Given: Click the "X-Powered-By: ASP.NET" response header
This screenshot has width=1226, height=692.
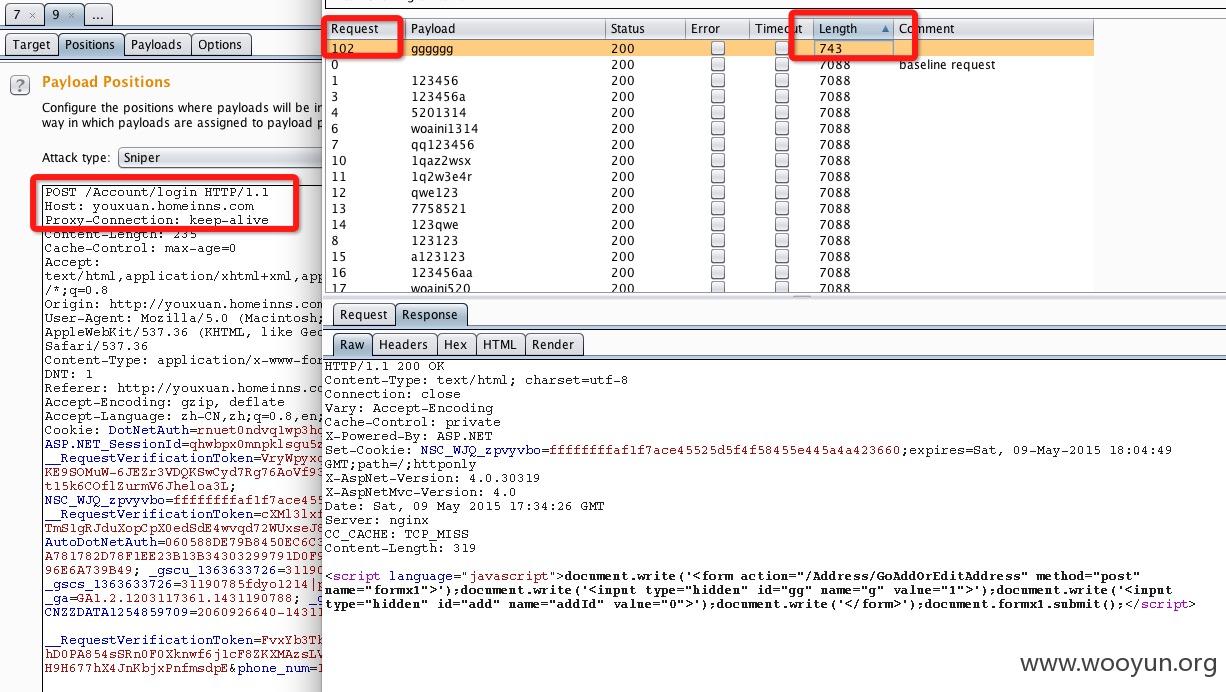Looking at the screenshot, I should tap(409, 436).
